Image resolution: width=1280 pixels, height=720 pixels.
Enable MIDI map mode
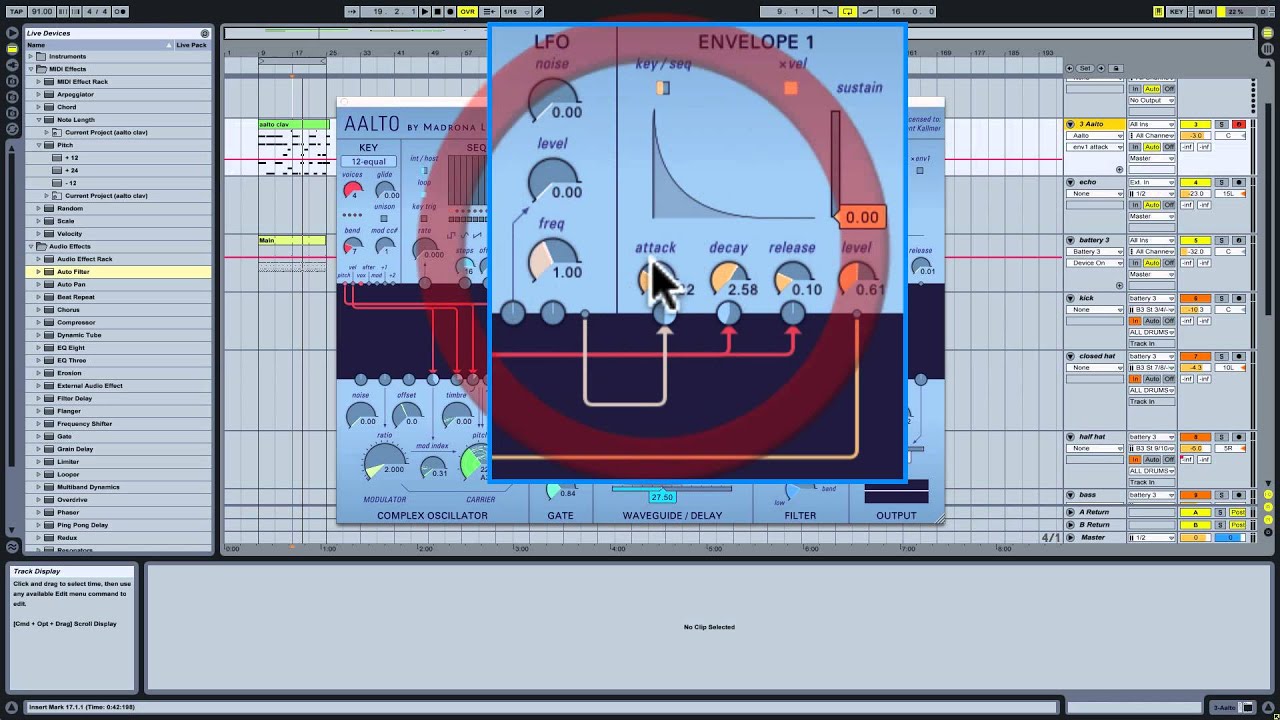tap(1205, 11)
